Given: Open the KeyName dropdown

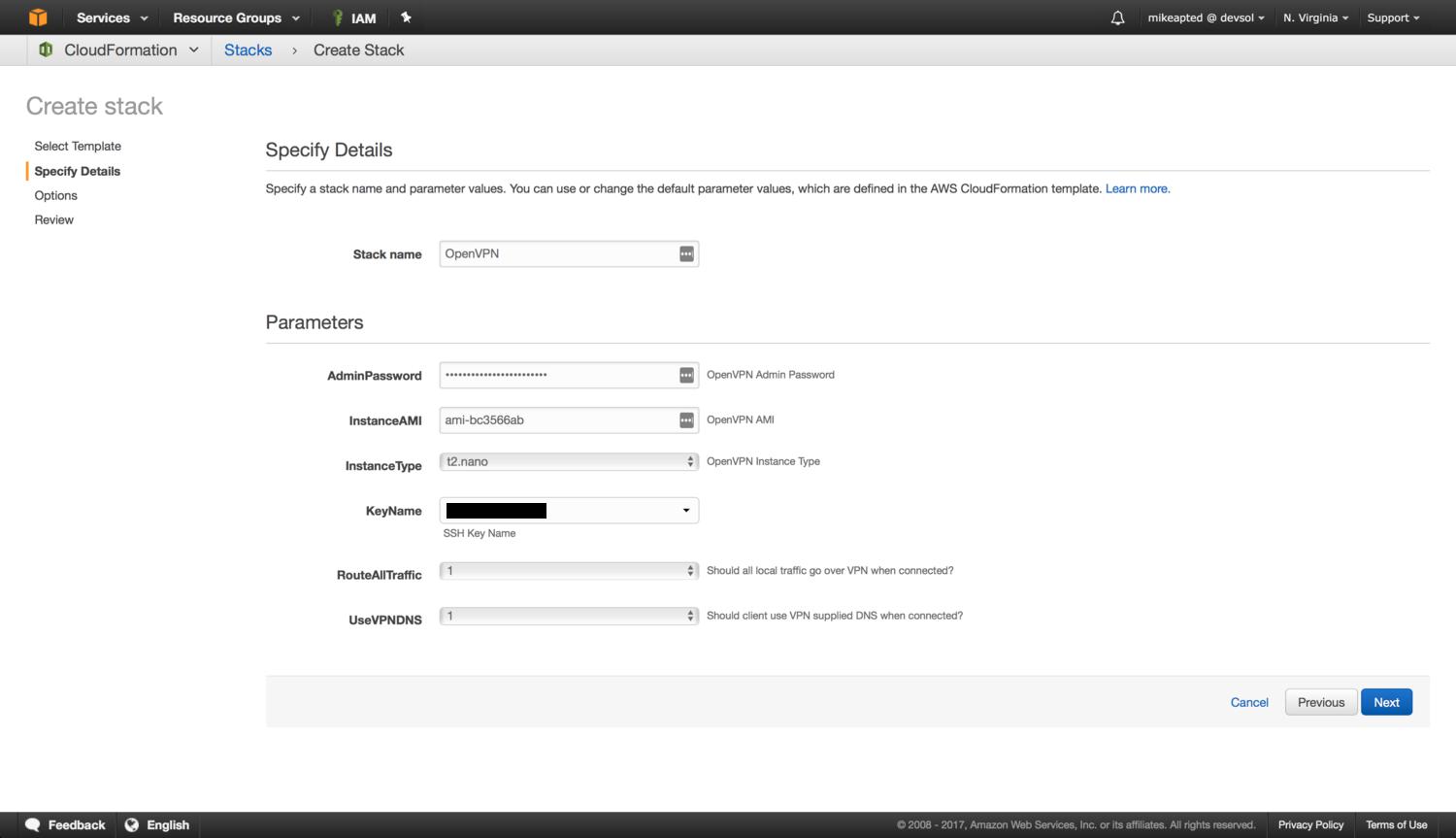Looking at the screenshot, I should (x=569, y=511).
